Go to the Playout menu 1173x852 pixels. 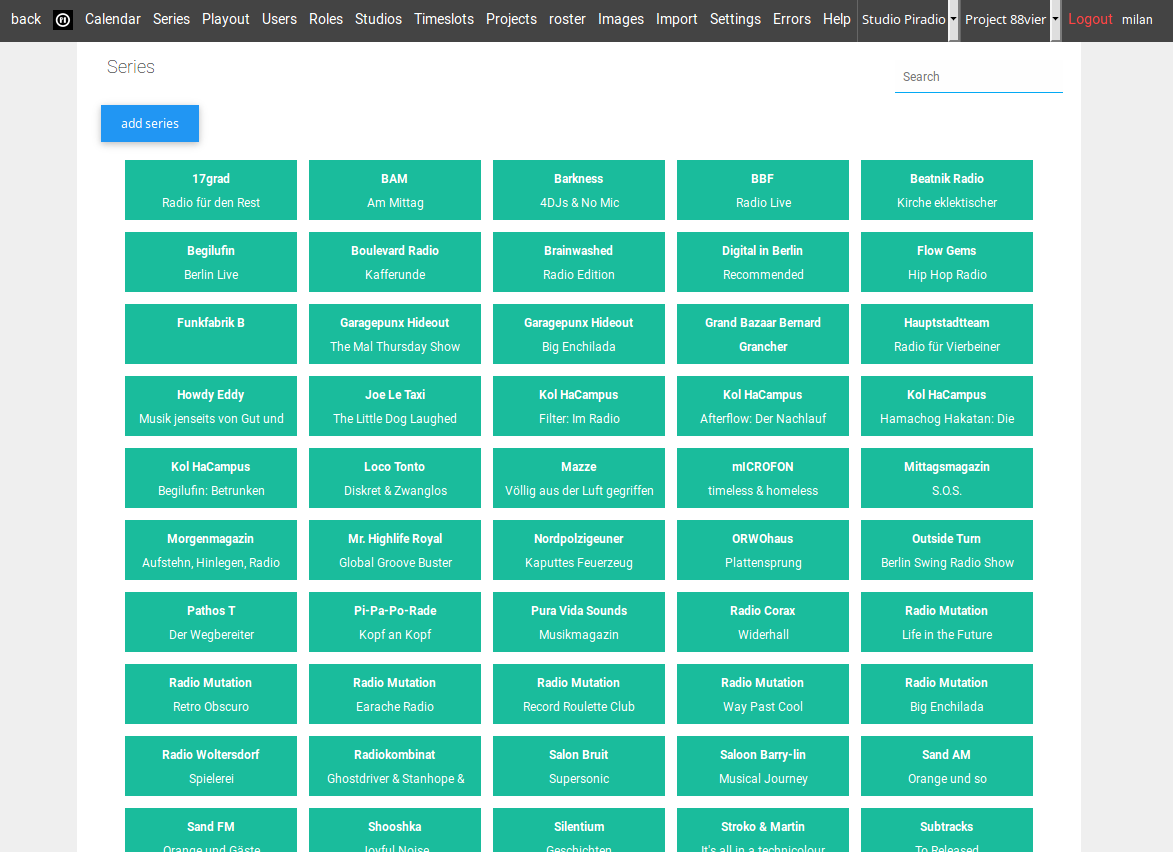click(x=226, y=19)
